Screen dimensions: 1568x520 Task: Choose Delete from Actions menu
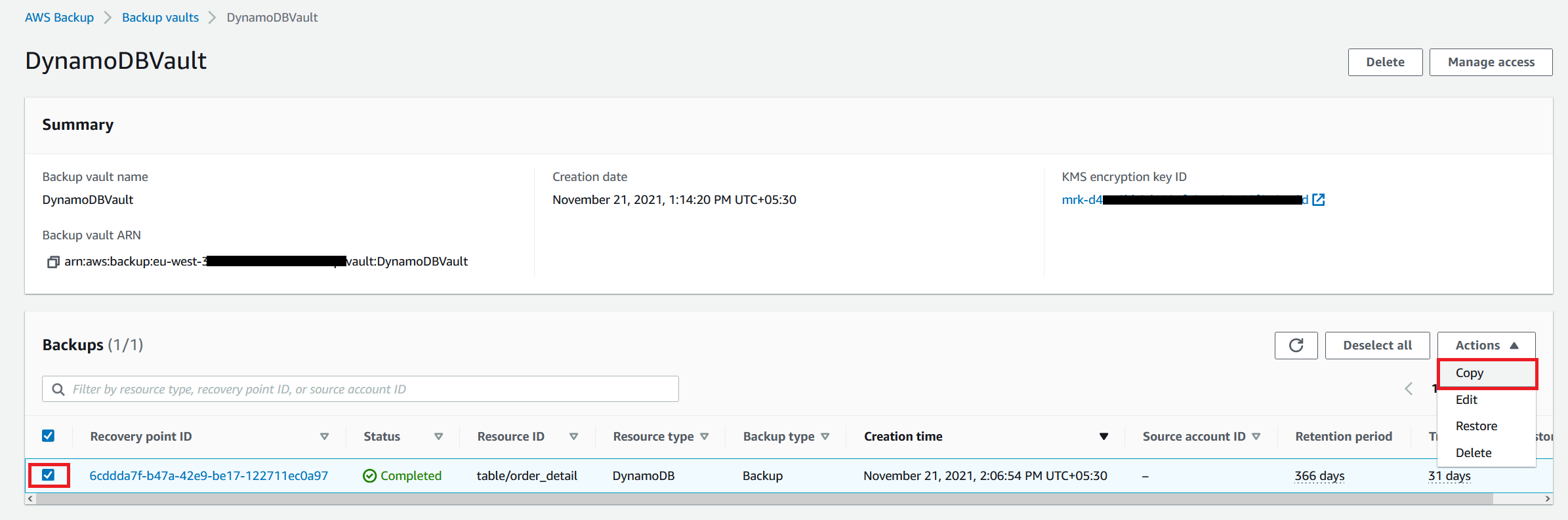(1487, 453)
